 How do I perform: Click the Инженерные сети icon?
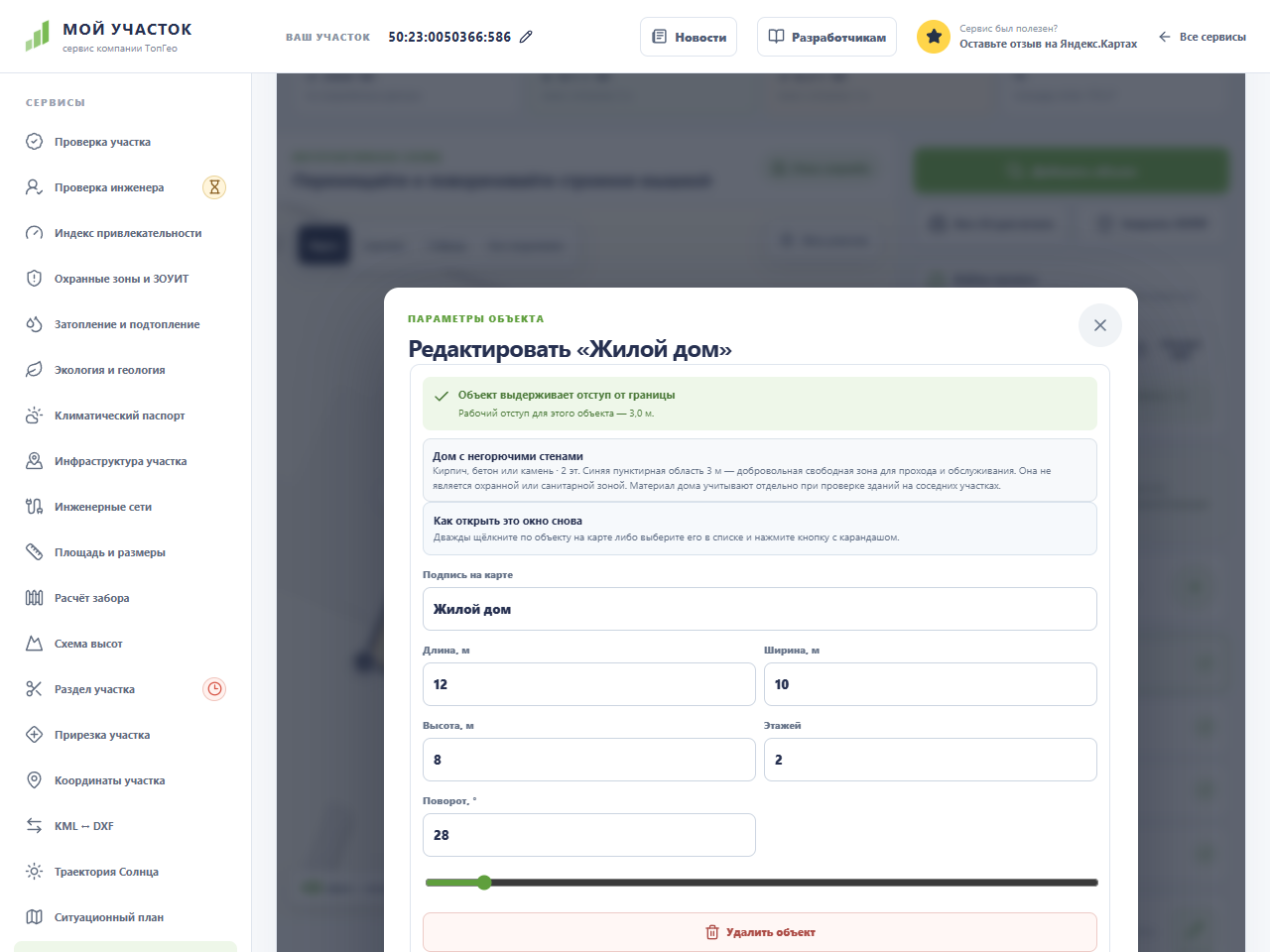click(34, 507)
